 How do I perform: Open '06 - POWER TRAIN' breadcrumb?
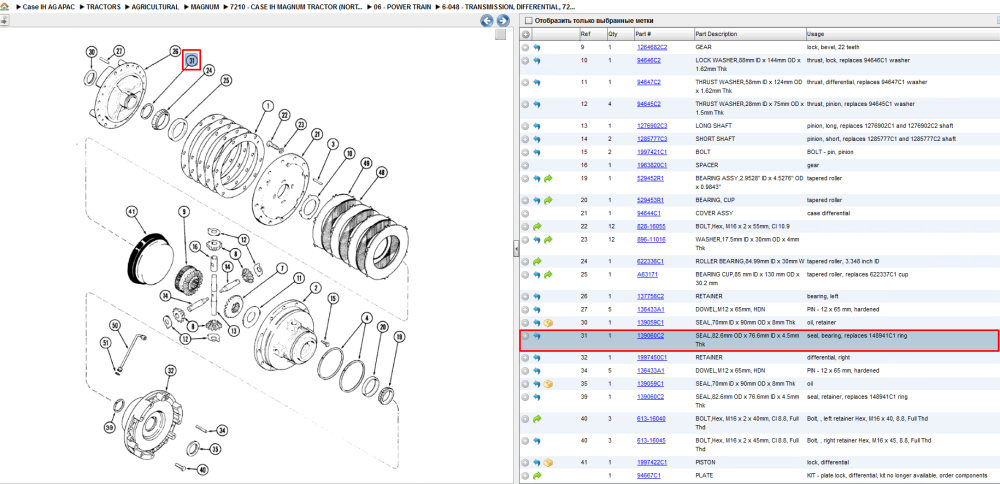[403, 7]
